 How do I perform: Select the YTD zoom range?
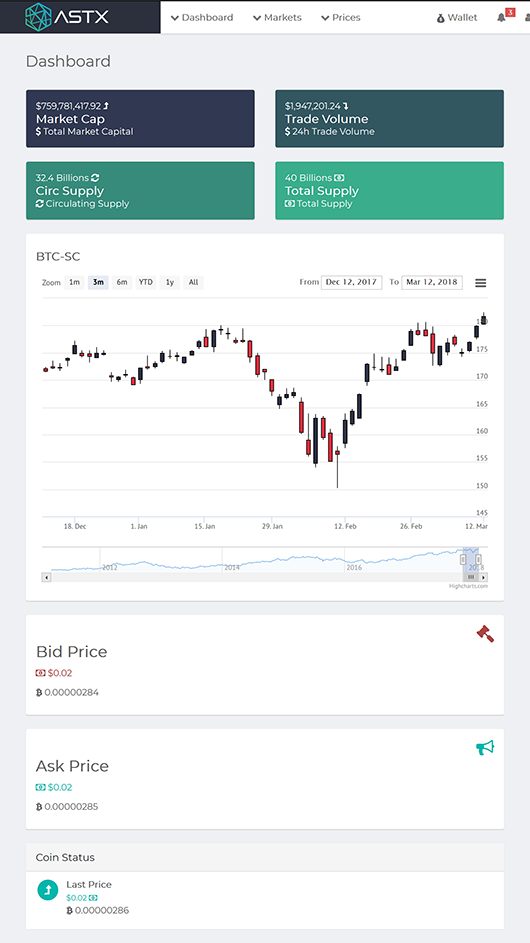(146, 282)
